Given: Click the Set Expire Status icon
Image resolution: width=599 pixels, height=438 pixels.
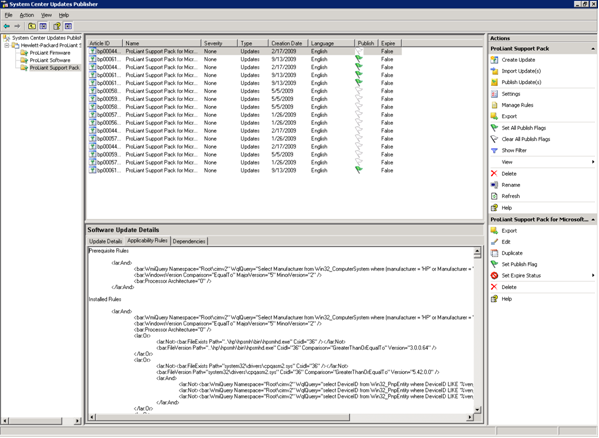Looking at the screenshot, I should [x=494, y=275].
